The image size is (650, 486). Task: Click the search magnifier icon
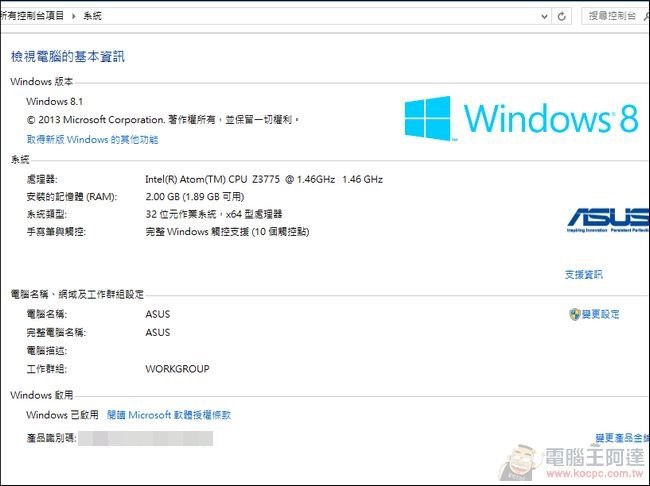click(646, 16)
